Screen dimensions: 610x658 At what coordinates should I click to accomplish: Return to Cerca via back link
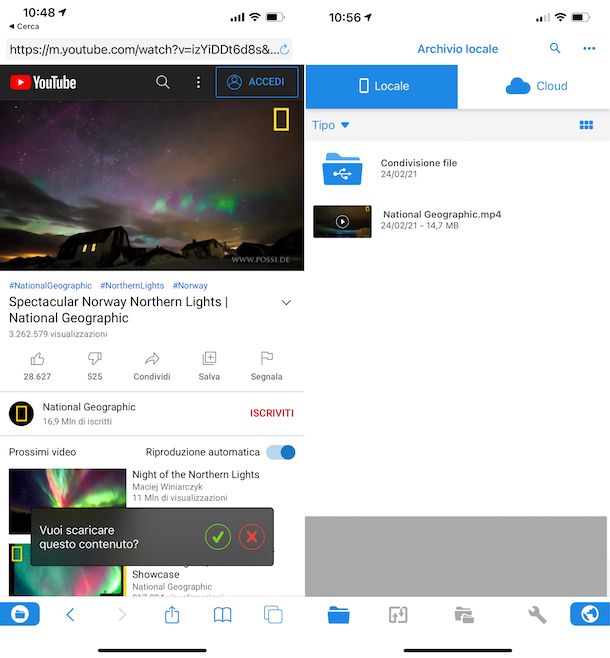pyautogui.click(x=24, y=26)
